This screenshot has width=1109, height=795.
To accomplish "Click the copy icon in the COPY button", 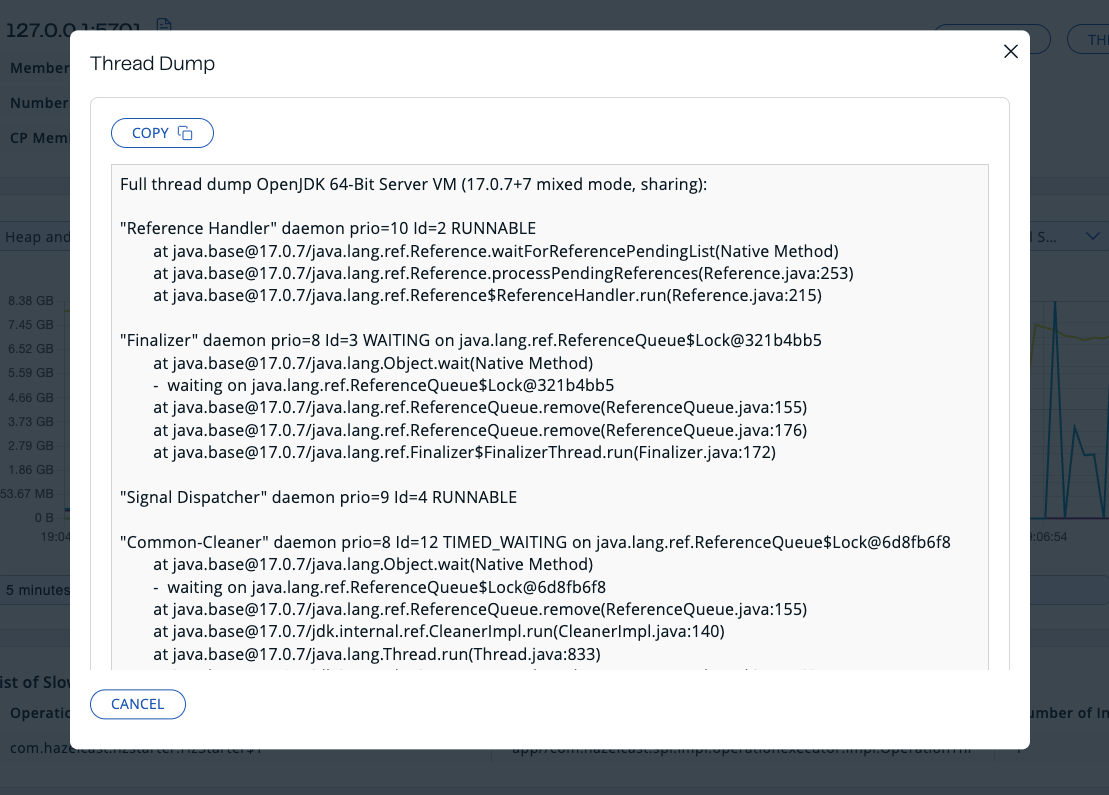I will pyautogui.click(x=185, y=133).
